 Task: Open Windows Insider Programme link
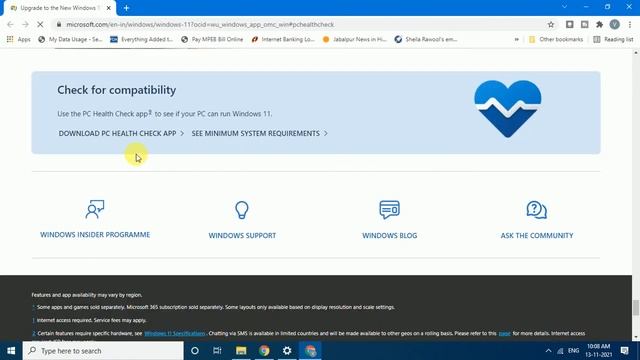point(95,235)
